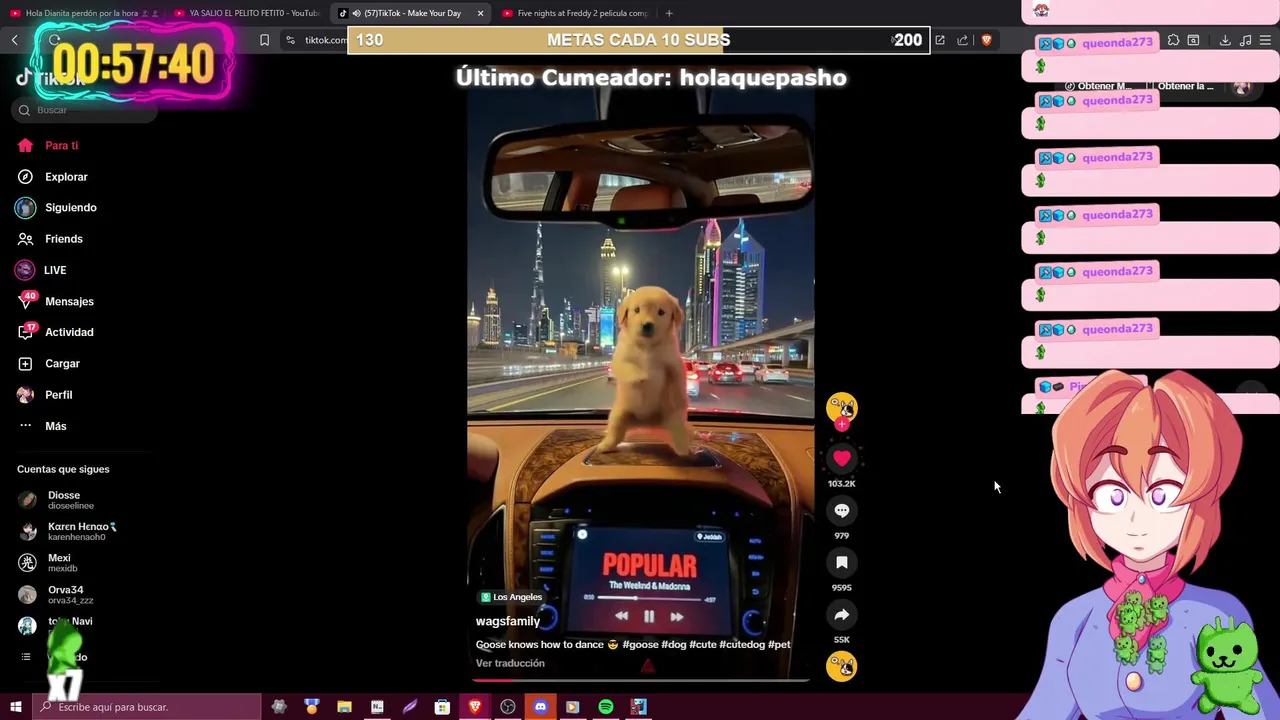Open the Friends section
Screen dimensions: 1280x720
click(x=50, y=239)
